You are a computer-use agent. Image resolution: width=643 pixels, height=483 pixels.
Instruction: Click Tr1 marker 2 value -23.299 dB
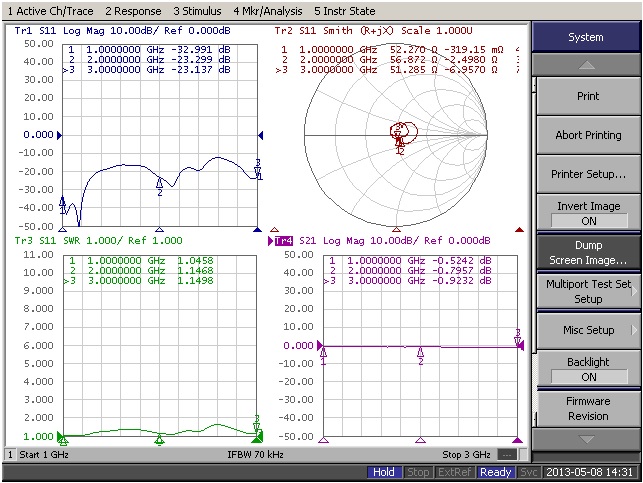[x=201, y=59]
